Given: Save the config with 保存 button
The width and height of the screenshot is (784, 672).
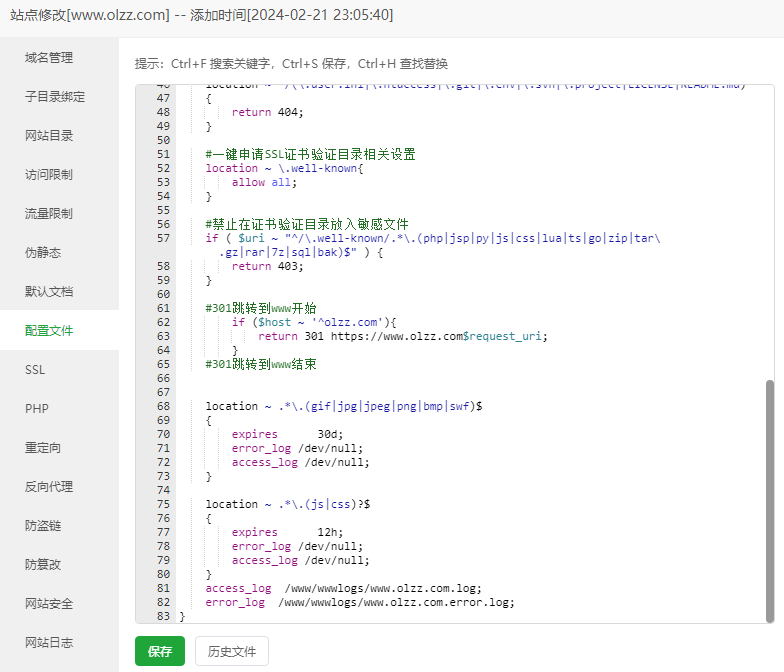Looking at the screenshot, I should 160,651.
